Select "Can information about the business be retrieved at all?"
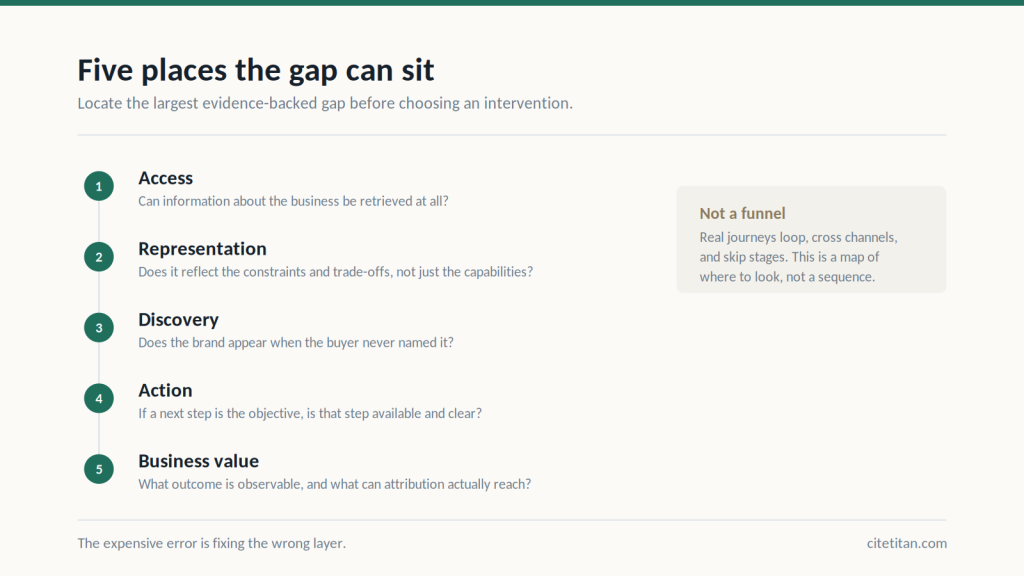 293,201
